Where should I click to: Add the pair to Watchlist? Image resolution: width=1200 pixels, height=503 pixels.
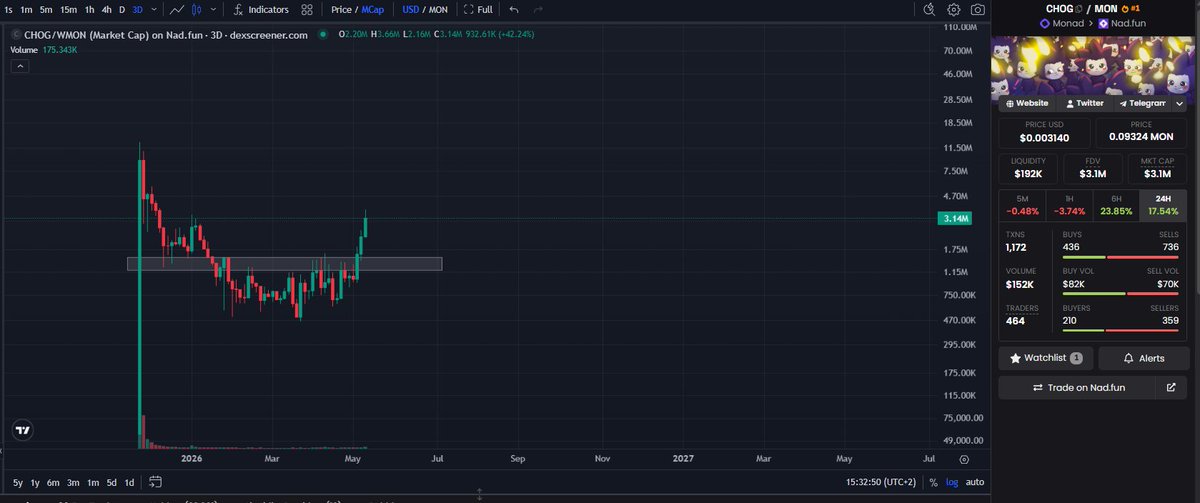[x=1045, y=358]
